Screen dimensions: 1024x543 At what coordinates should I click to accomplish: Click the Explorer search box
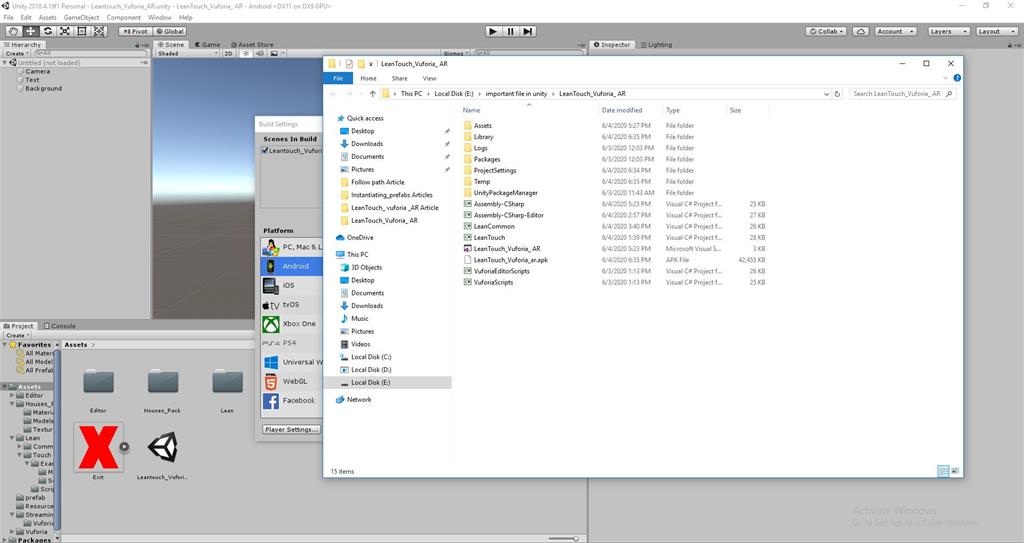(902, 93)
